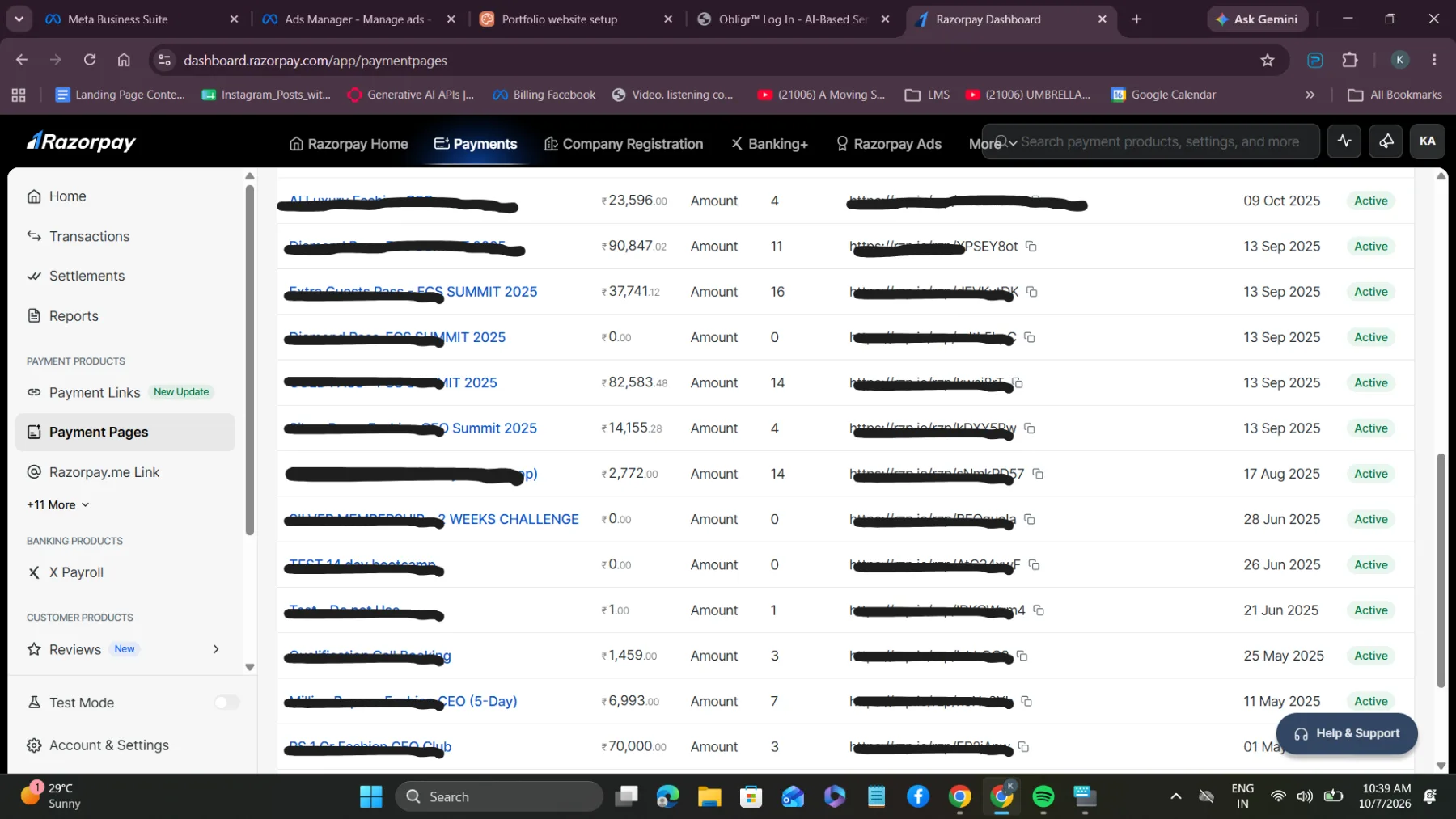Reload the Razorpay dashboard page
This screenshot has height=819, width=1456.
(x=90, y=60)
